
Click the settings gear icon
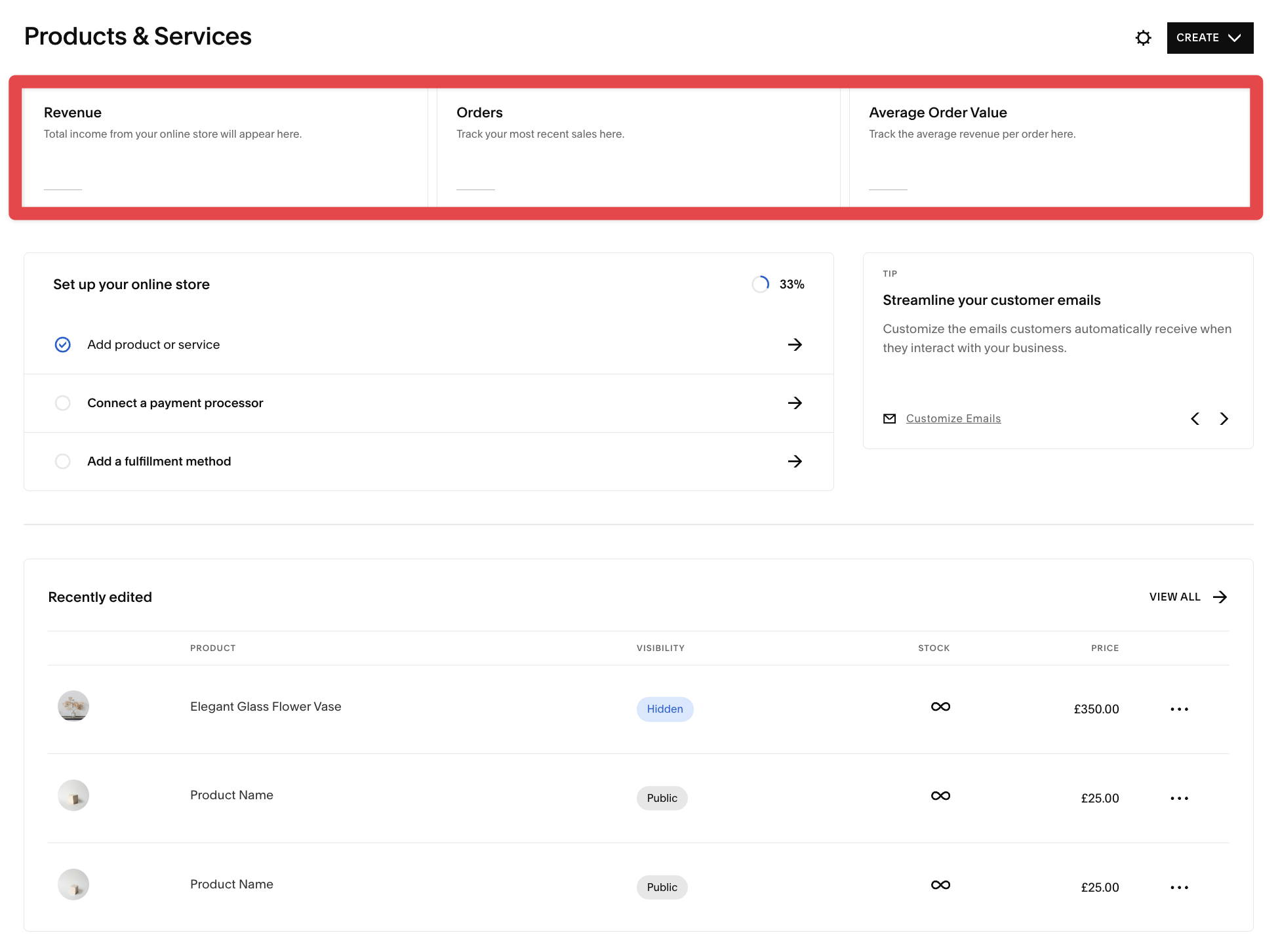pyautogui.click(x=1144, y=37)
